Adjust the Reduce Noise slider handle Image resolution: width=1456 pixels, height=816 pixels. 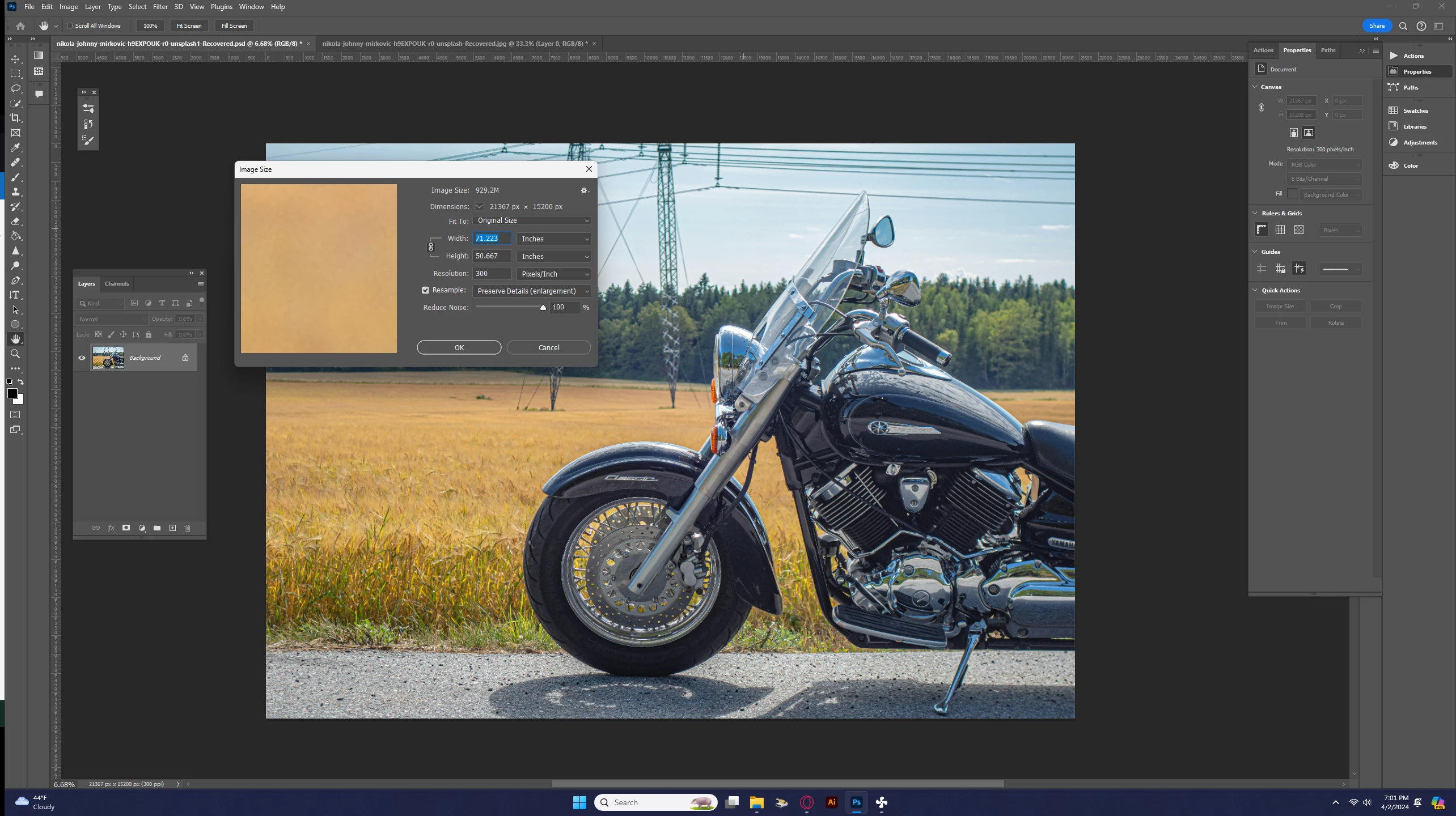(543, 308)
